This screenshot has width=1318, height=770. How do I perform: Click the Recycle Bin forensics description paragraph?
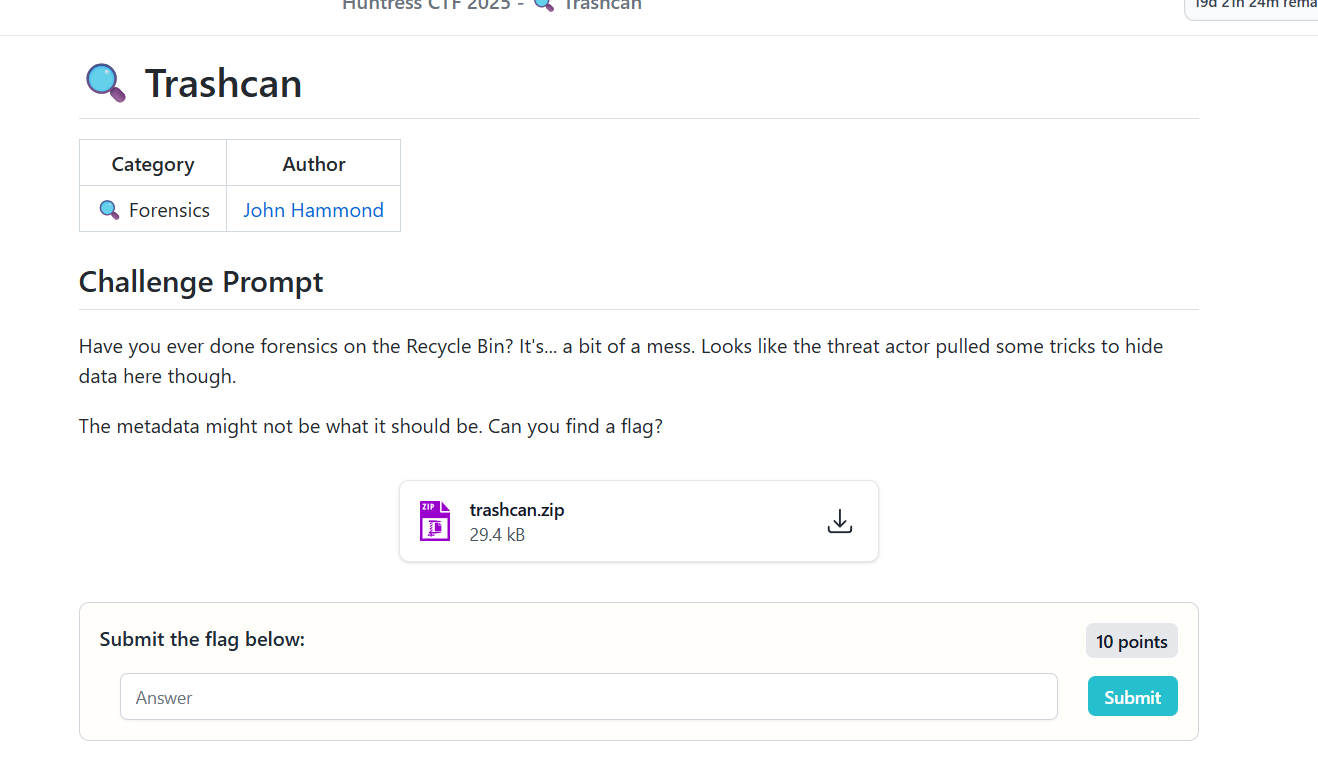coord(620,361)
